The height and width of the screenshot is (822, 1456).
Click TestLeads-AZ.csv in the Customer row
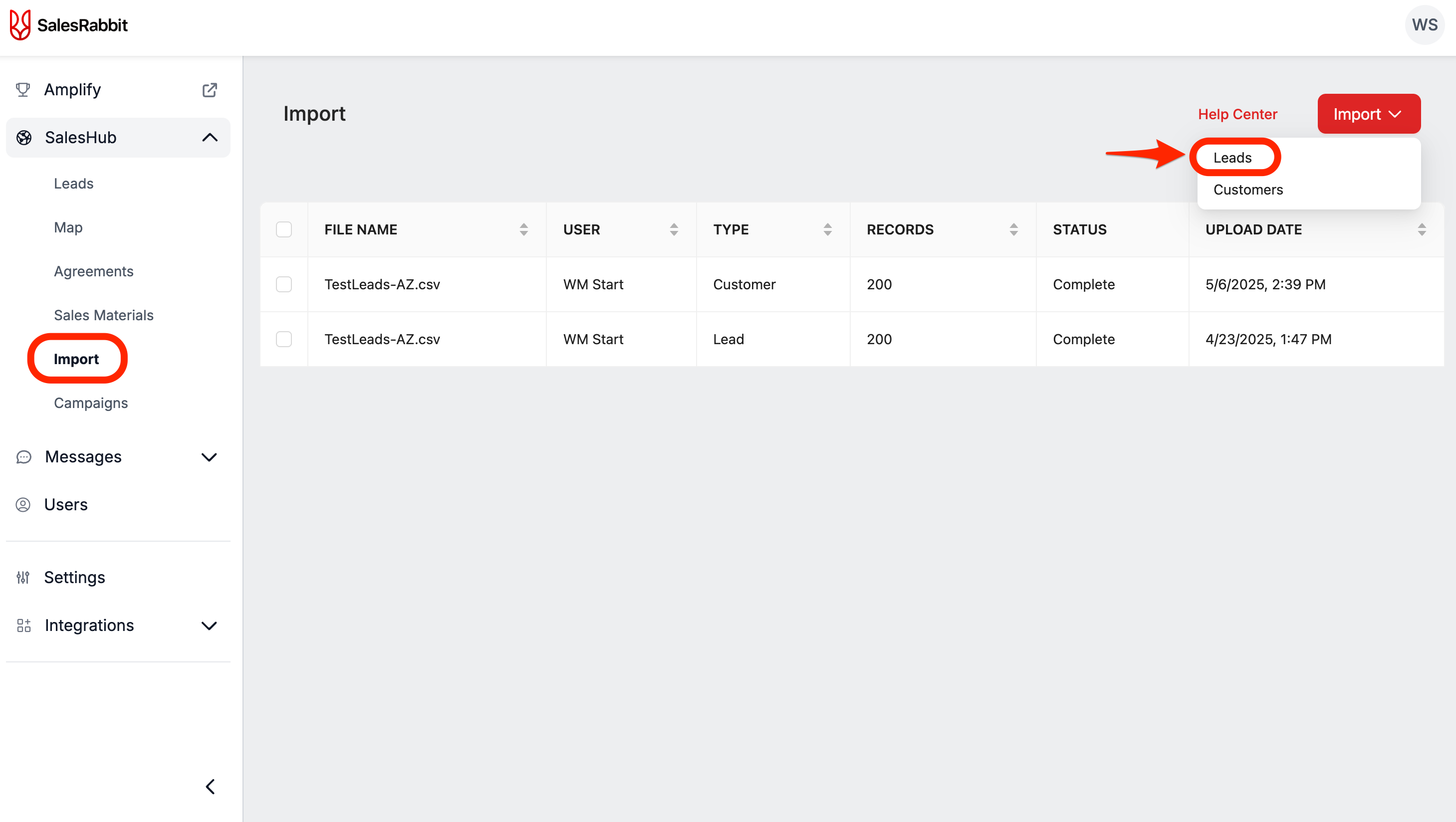tap(382, 284)
